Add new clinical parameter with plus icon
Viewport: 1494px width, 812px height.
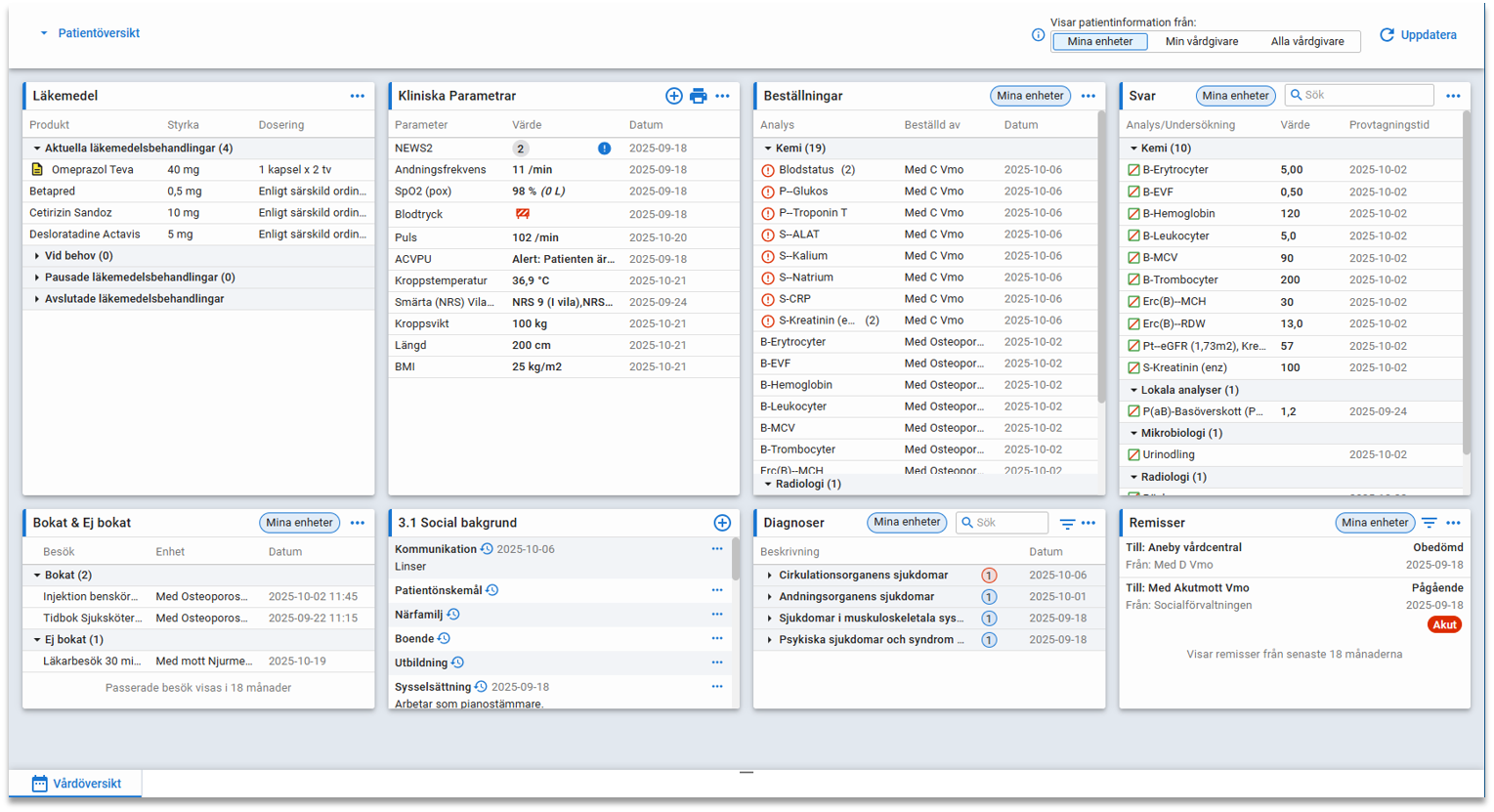pyautogui.click(x=674, y=96)
